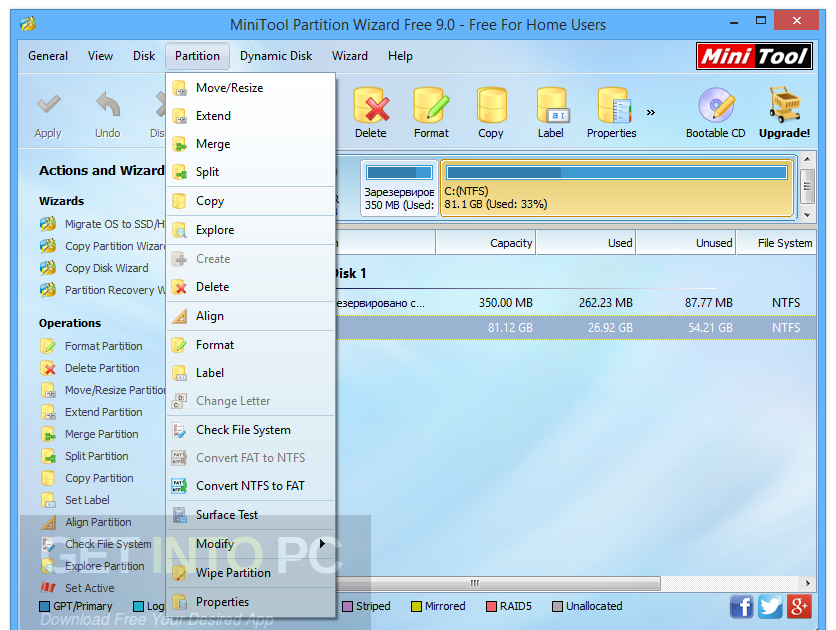Open the Wizard menu
This screenshot has width=836, height=630.
(x=350, y=56)
